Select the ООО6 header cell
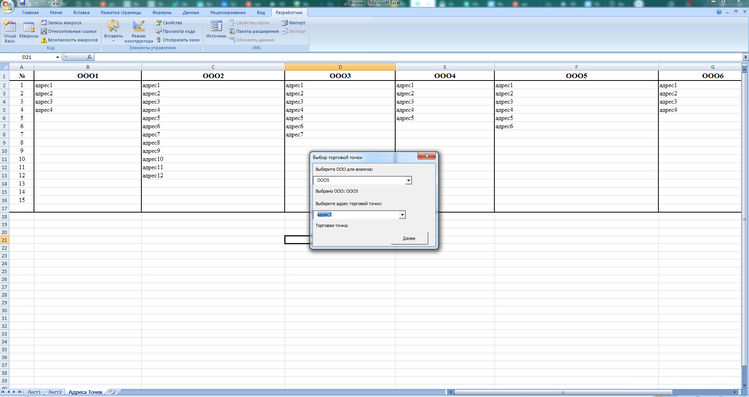This screenshot has height=397, width=749. click(700, 75)
